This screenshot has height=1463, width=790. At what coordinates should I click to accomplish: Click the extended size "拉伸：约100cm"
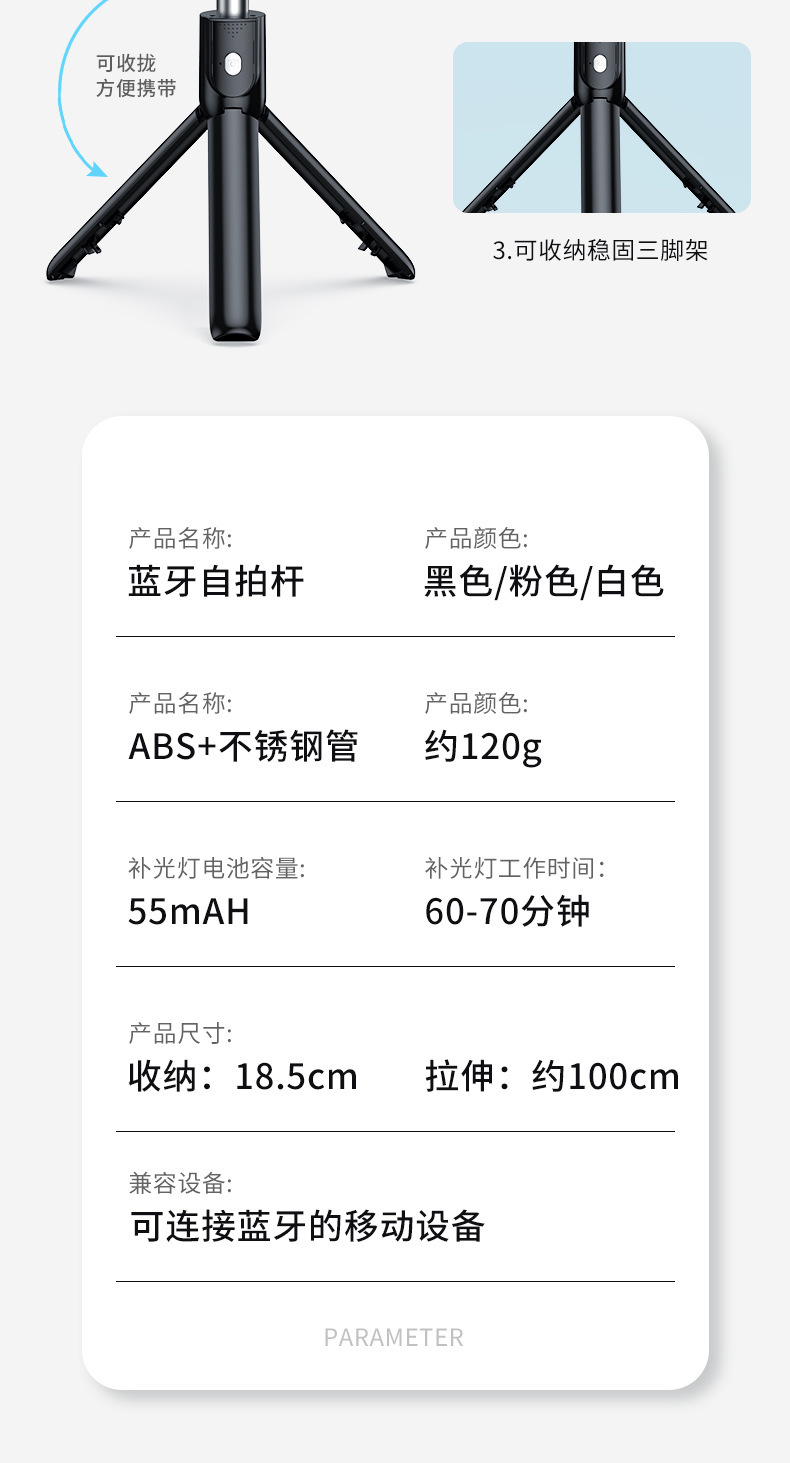(552, 1077)
